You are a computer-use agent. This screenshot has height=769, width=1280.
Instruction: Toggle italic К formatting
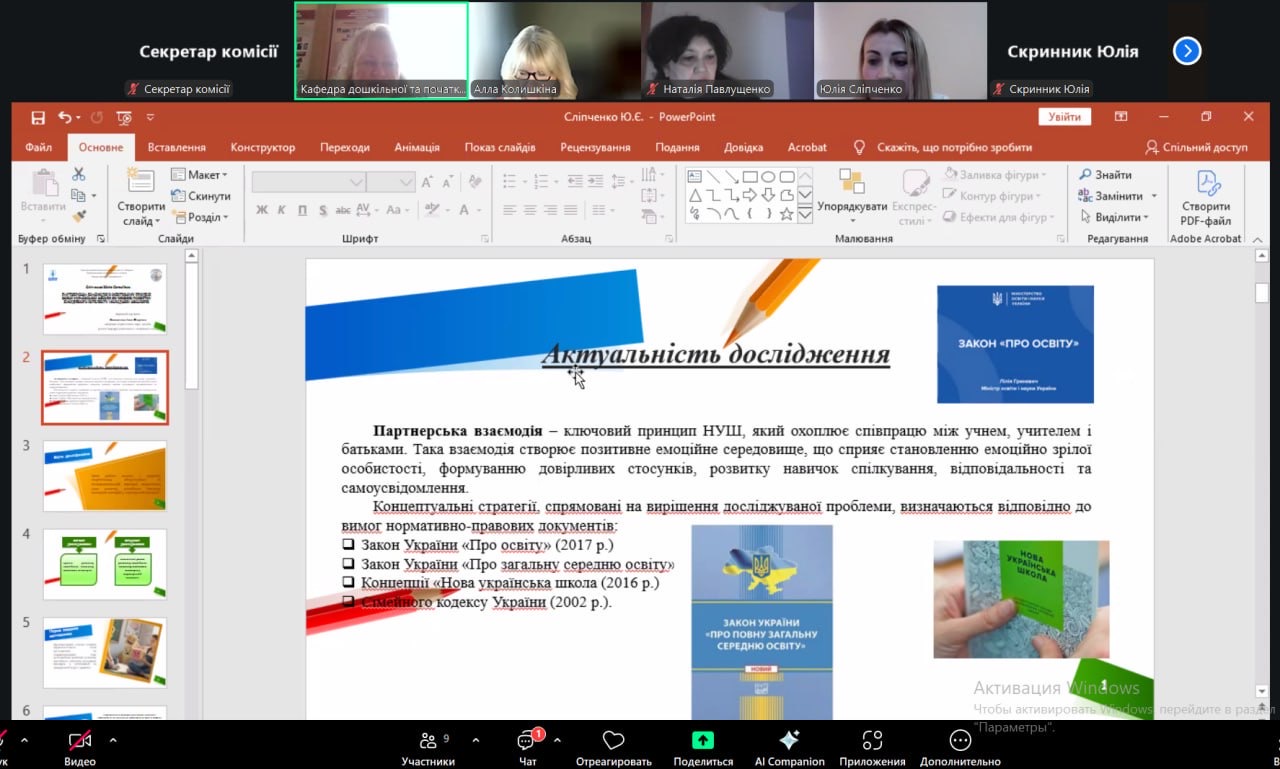click(282, 210)
